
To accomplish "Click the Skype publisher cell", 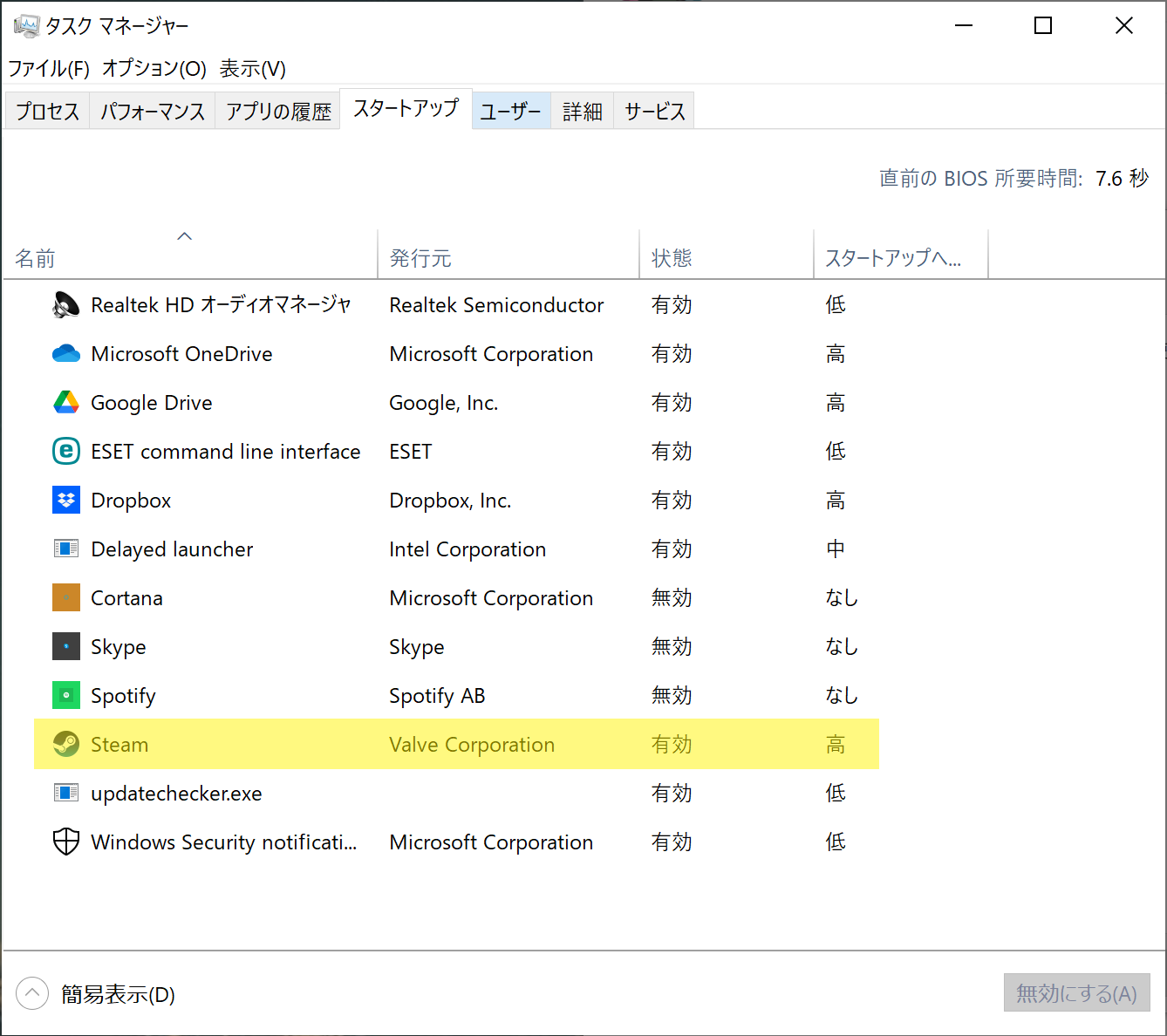I will (x=417, y=647).
